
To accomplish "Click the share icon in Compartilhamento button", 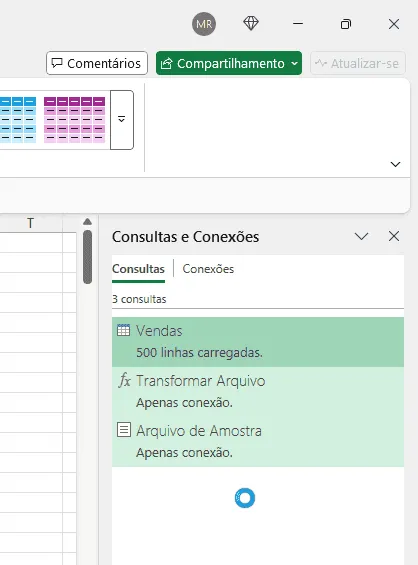I will [166, 63].
